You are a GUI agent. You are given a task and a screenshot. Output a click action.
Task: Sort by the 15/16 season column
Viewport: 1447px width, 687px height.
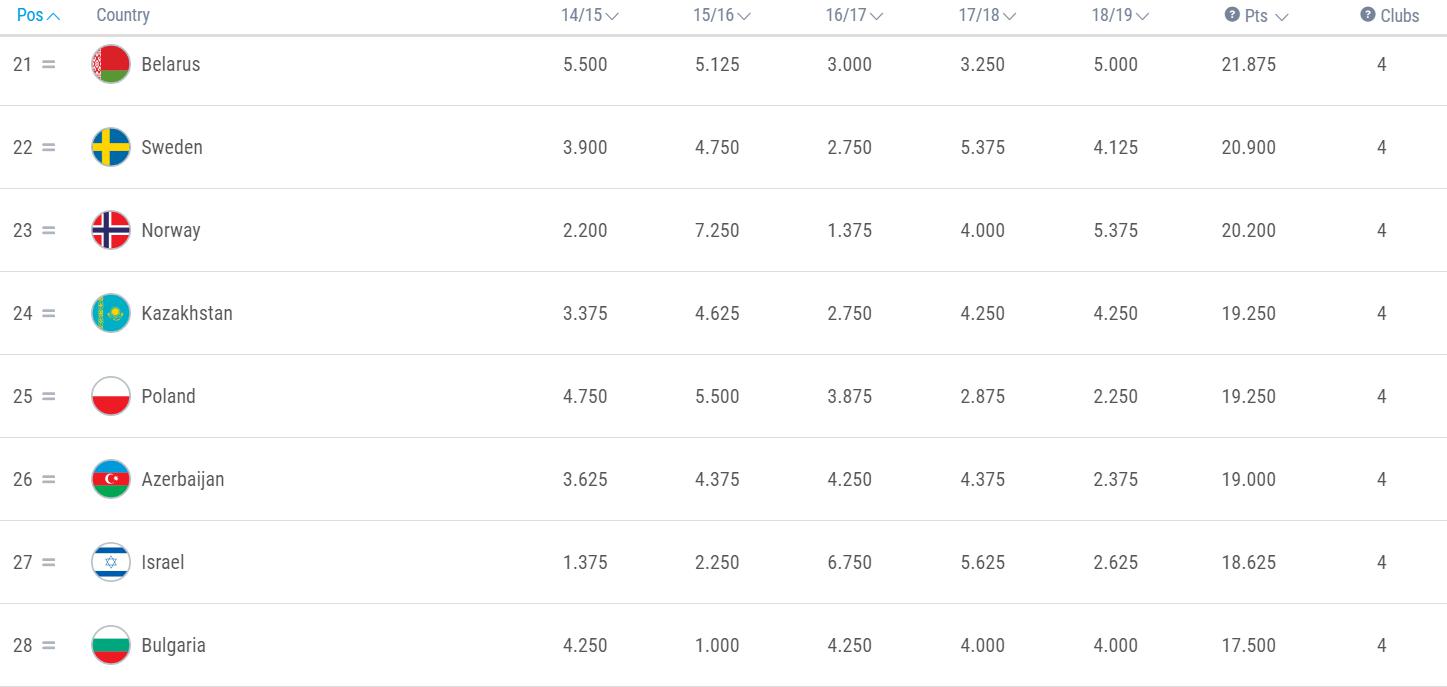(x=722, y=15)
